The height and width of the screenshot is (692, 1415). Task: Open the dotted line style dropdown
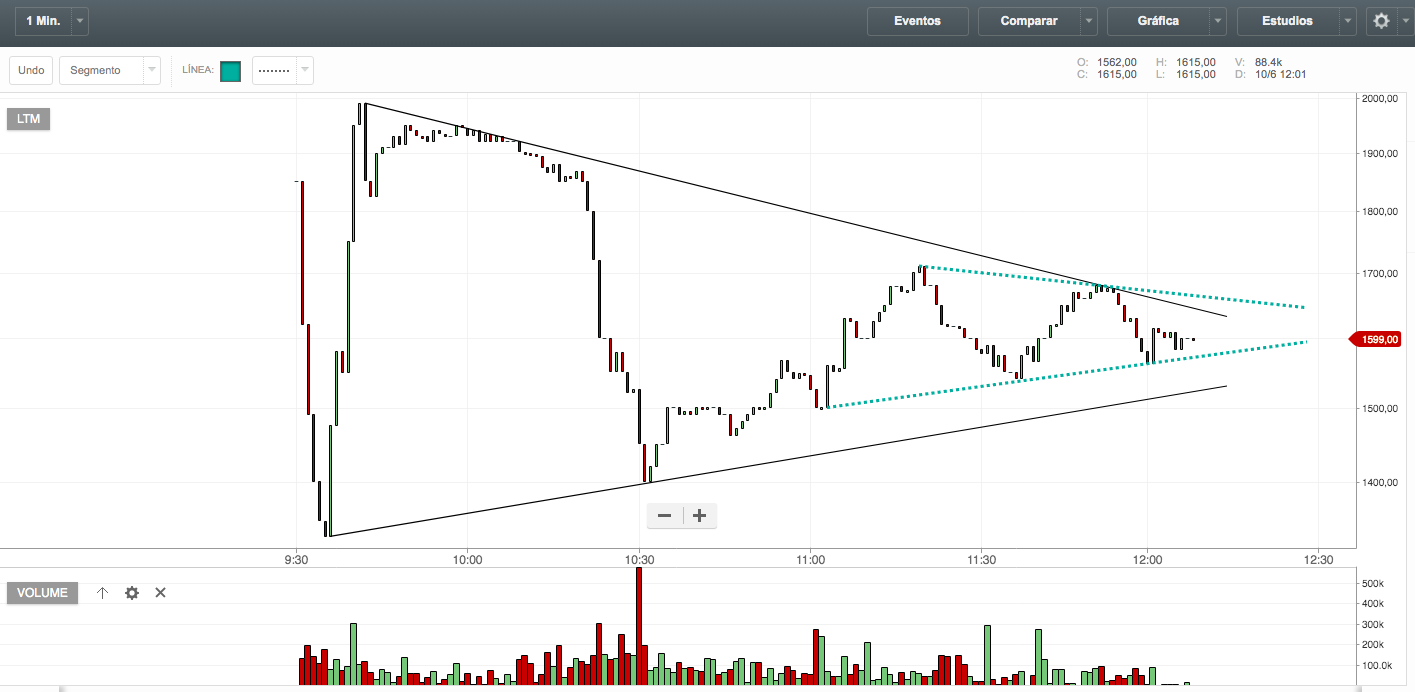click(283, 70)
